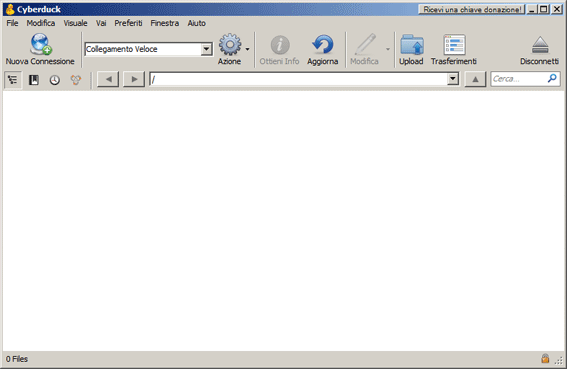Show the history view
The image size is (567, 369).
click(x=55, y=80)
